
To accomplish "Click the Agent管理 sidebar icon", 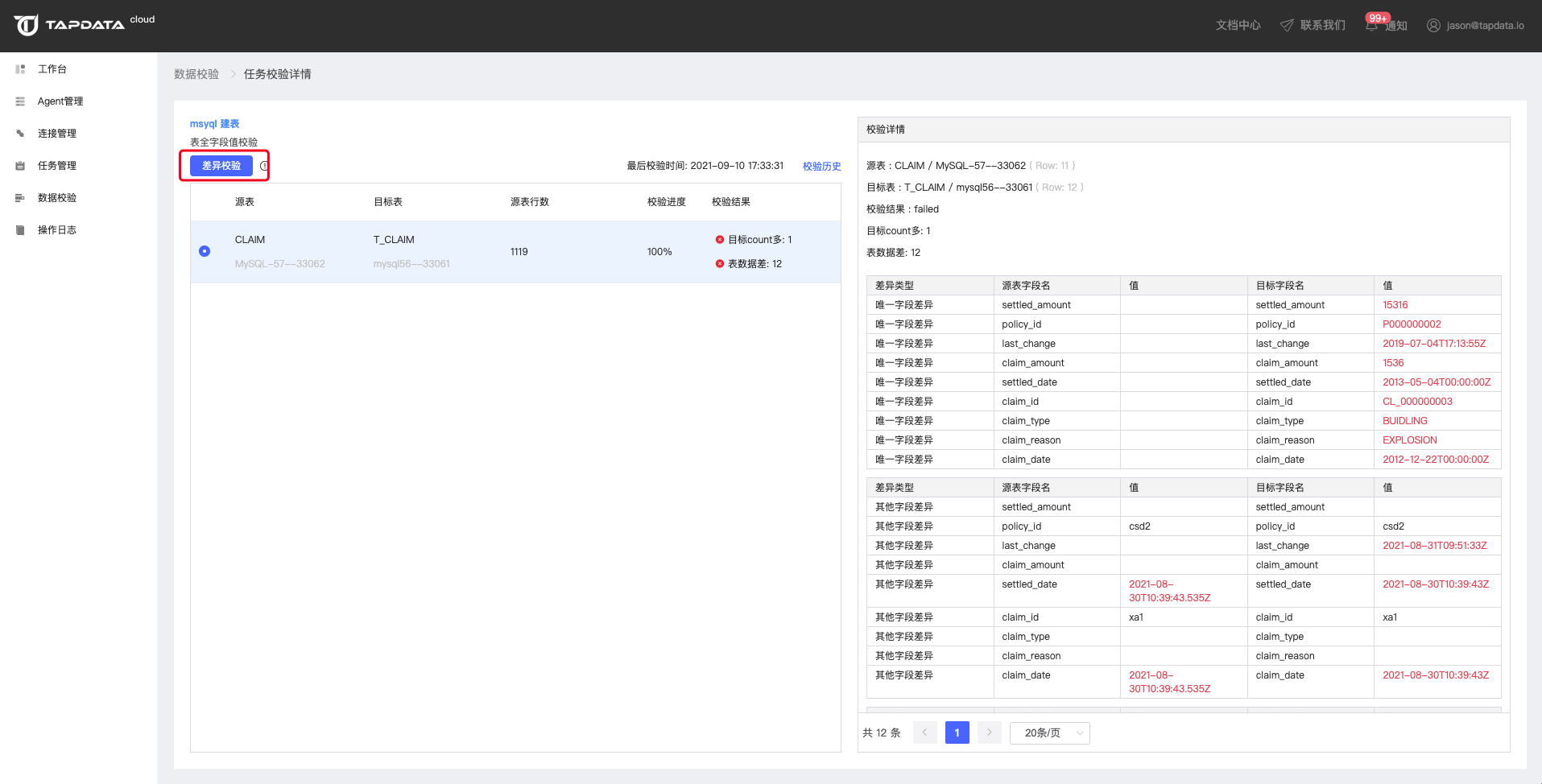I will coord(20,101).
